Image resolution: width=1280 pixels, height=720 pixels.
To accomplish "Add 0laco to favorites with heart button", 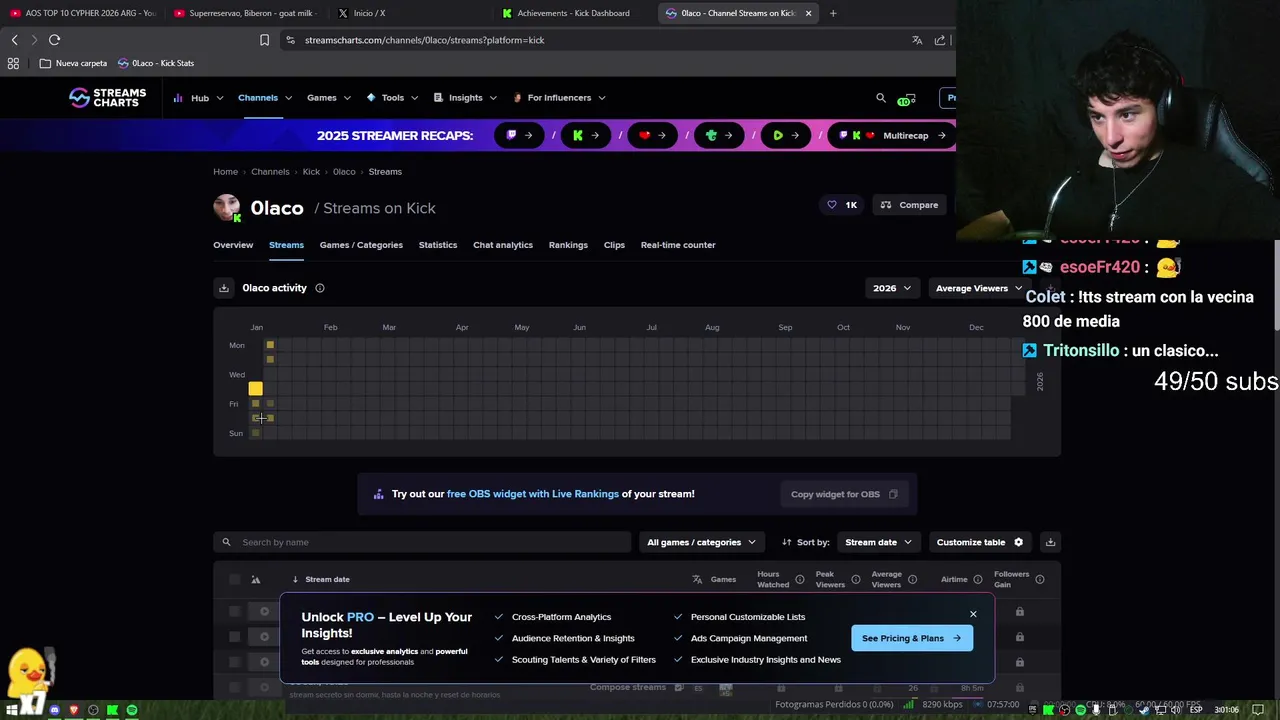I will 841,205.
